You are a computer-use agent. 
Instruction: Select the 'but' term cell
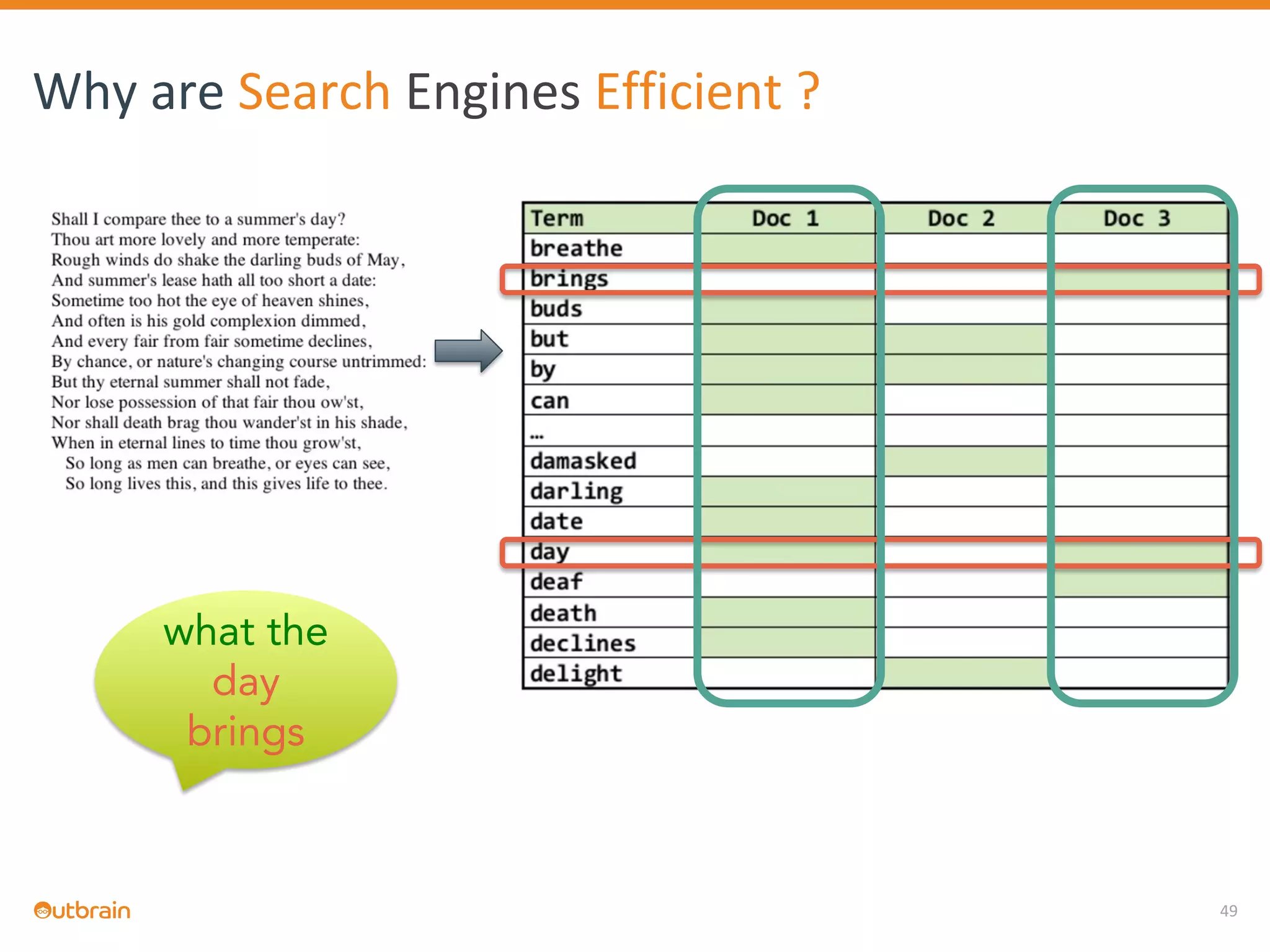(610, 340)
